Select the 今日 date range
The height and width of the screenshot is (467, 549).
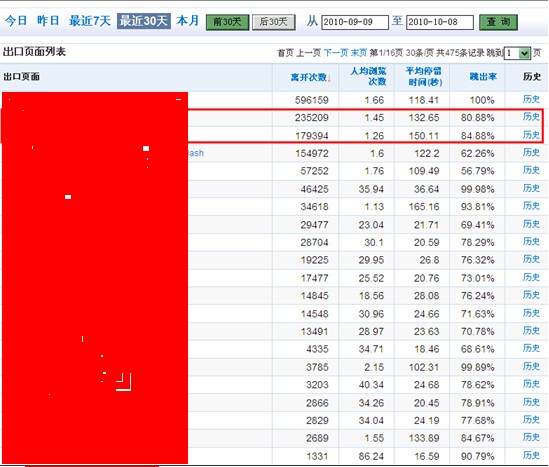click(16, 21)
